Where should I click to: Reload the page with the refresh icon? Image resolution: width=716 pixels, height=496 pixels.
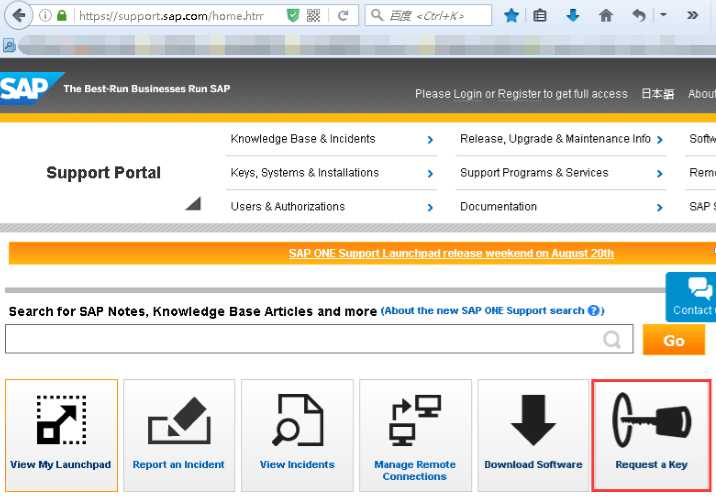[x=343, y=16]
